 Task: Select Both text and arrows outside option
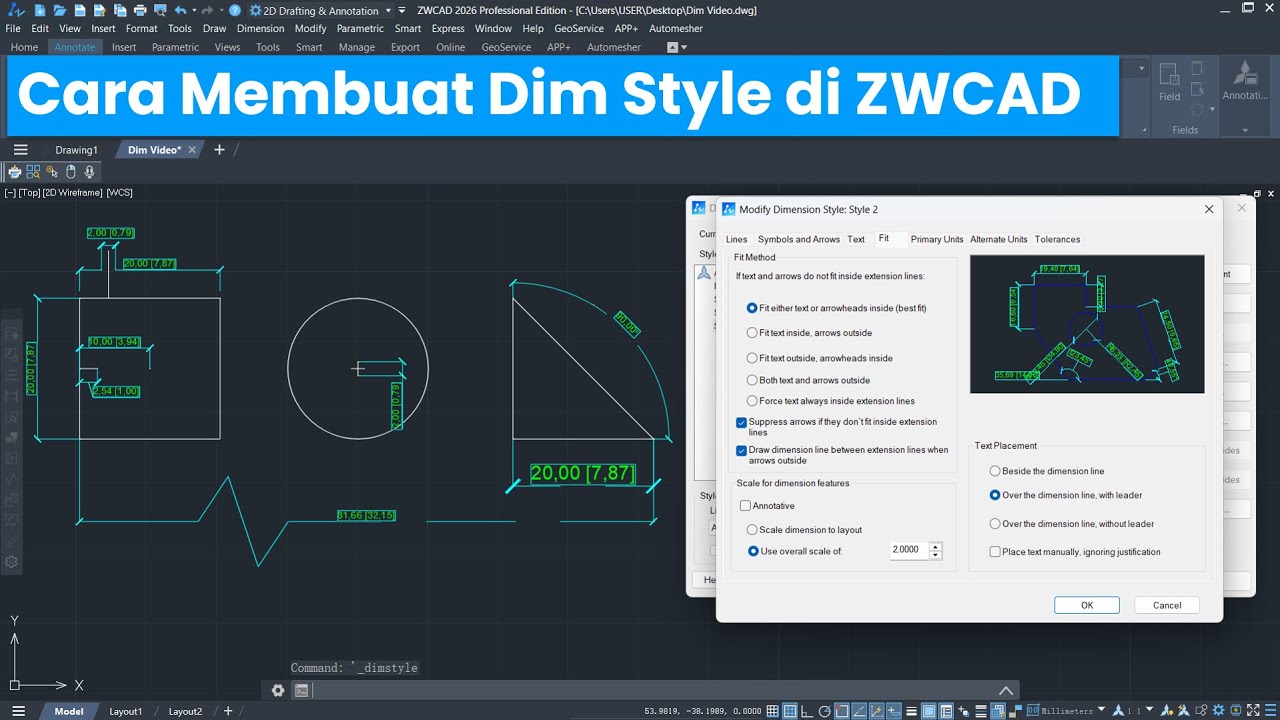(x=810, y=380)
